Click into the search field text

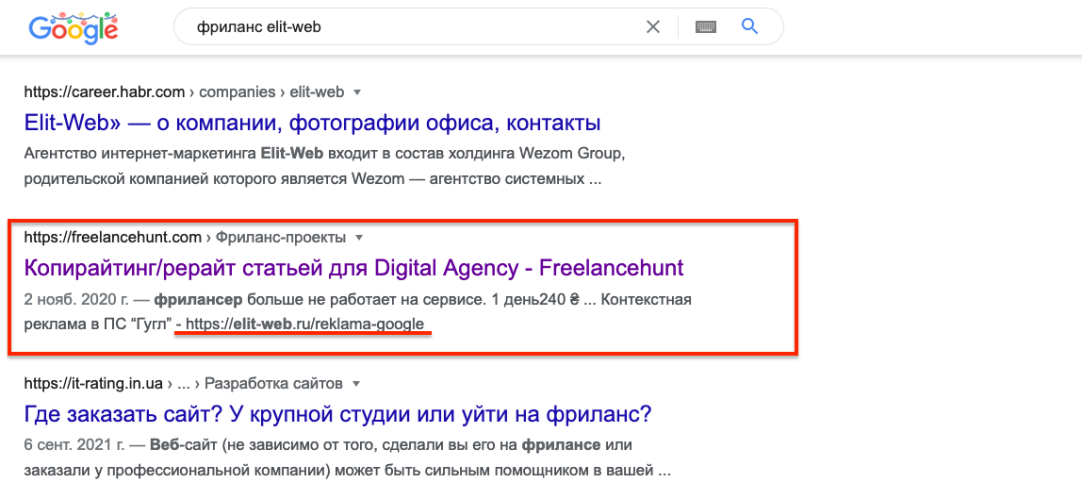point(259,28)
